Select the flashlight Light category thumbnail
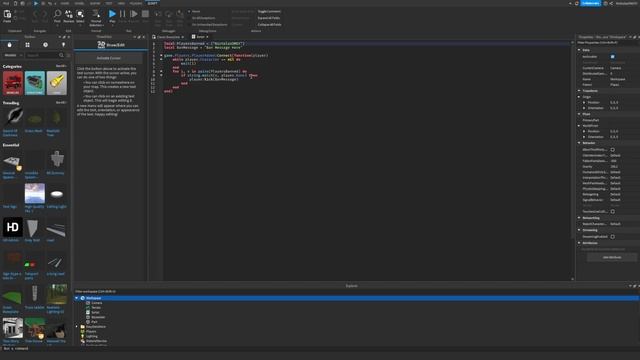The width and height of the screenshot is (640, 360). point(57,83)
